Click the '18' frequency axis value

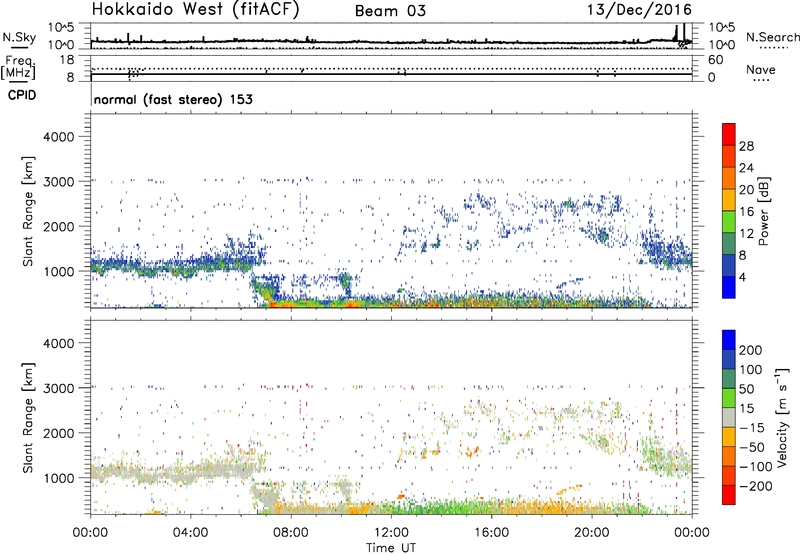67,60
